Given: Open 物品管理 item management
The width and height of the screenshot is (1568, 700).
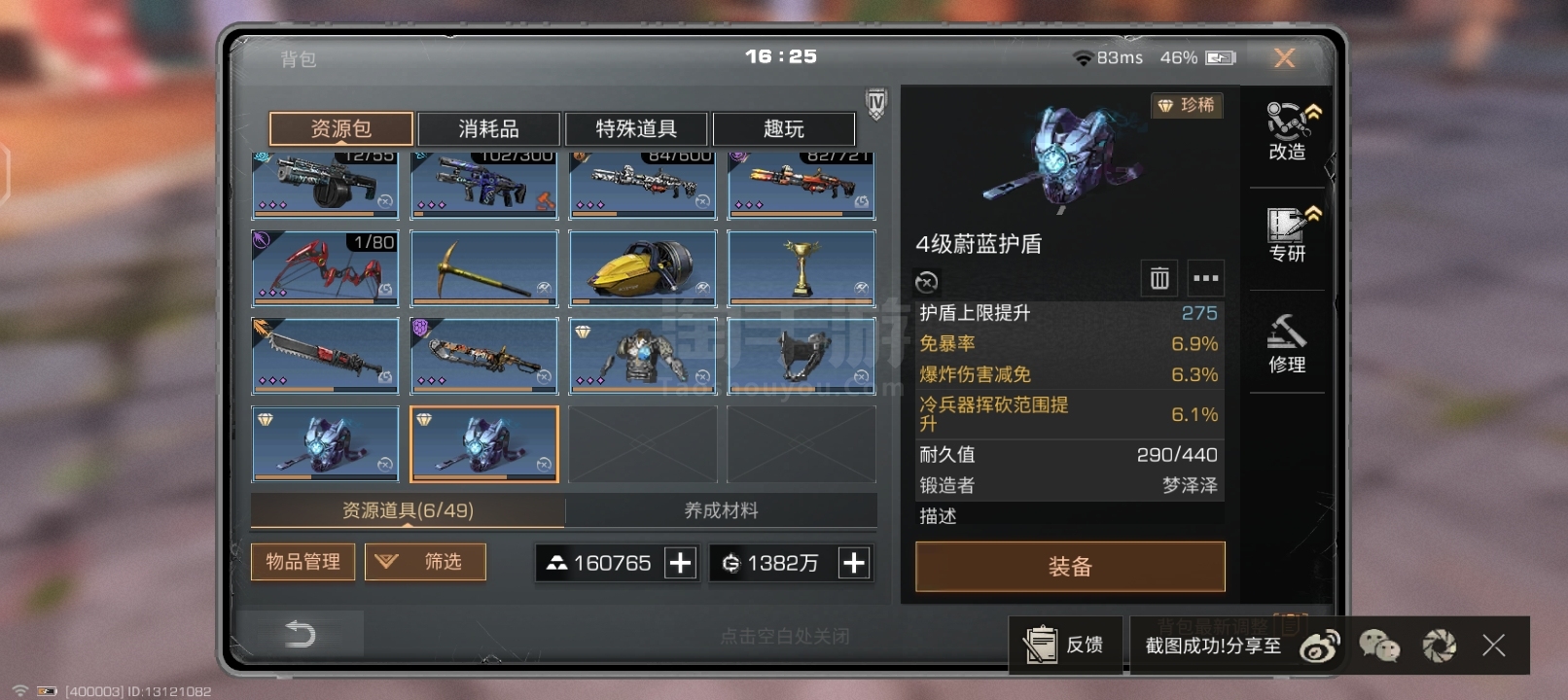Looking at the screenshot, I should tap(303, 562).
